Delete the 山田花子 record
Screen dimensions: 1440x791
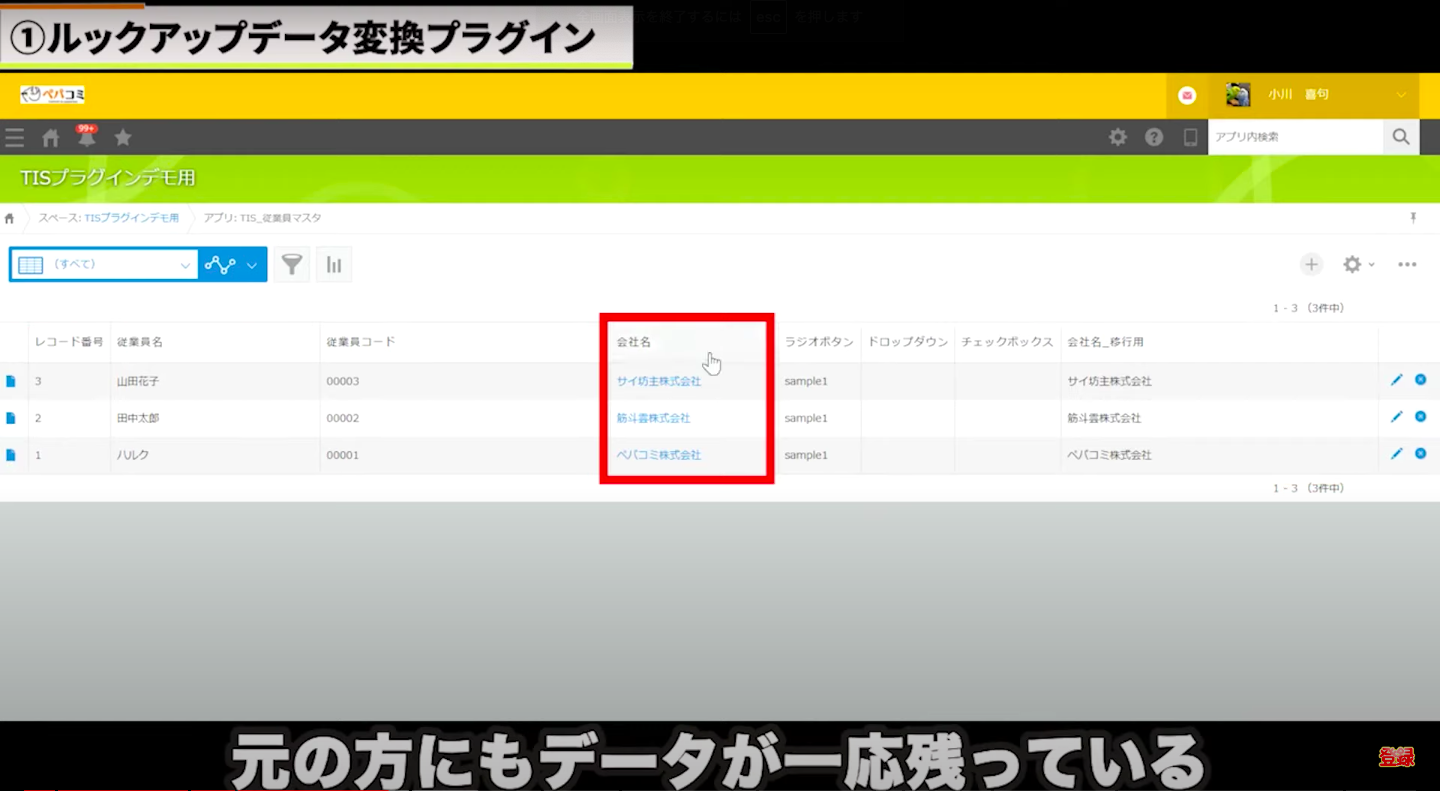[1420, 380]
